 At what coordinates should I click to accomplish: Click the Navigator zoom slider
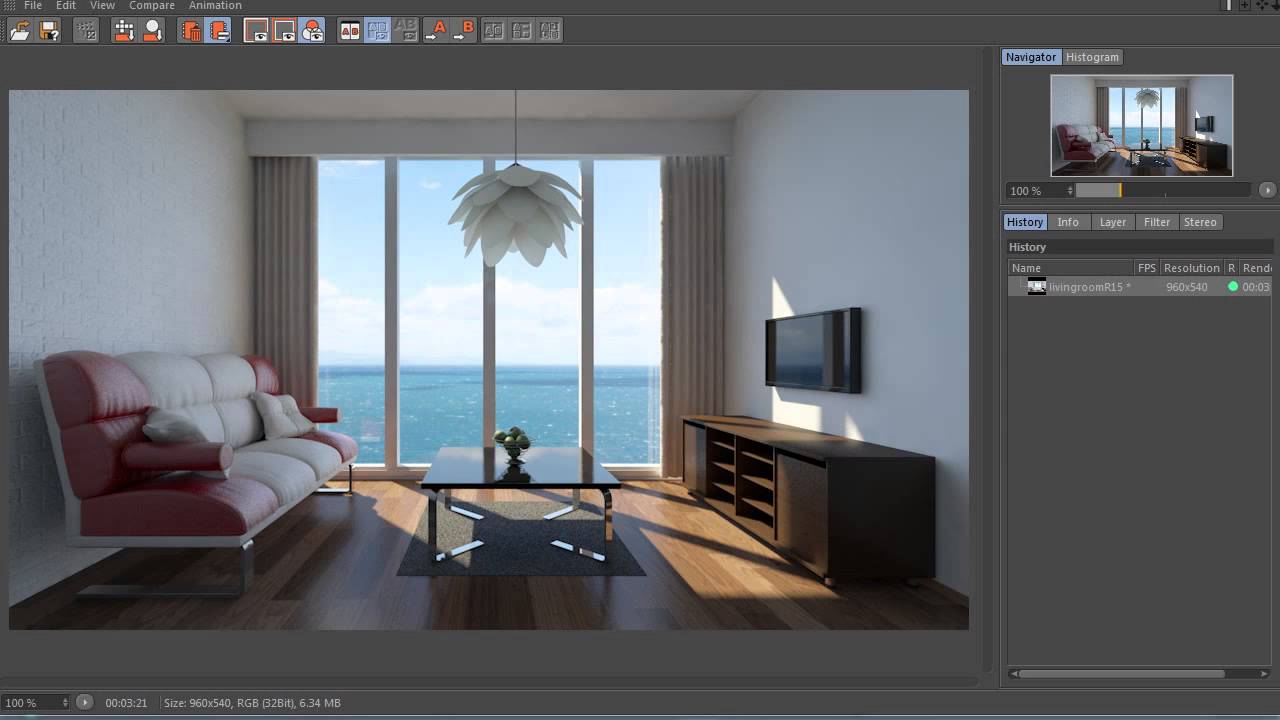(x=1163, y=190)
